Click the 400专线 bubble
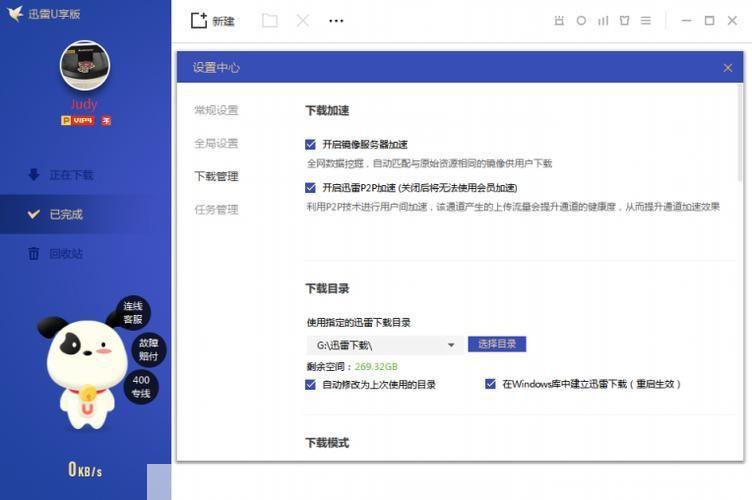Viewport: 752px width, 500px height. coord(141,386)
